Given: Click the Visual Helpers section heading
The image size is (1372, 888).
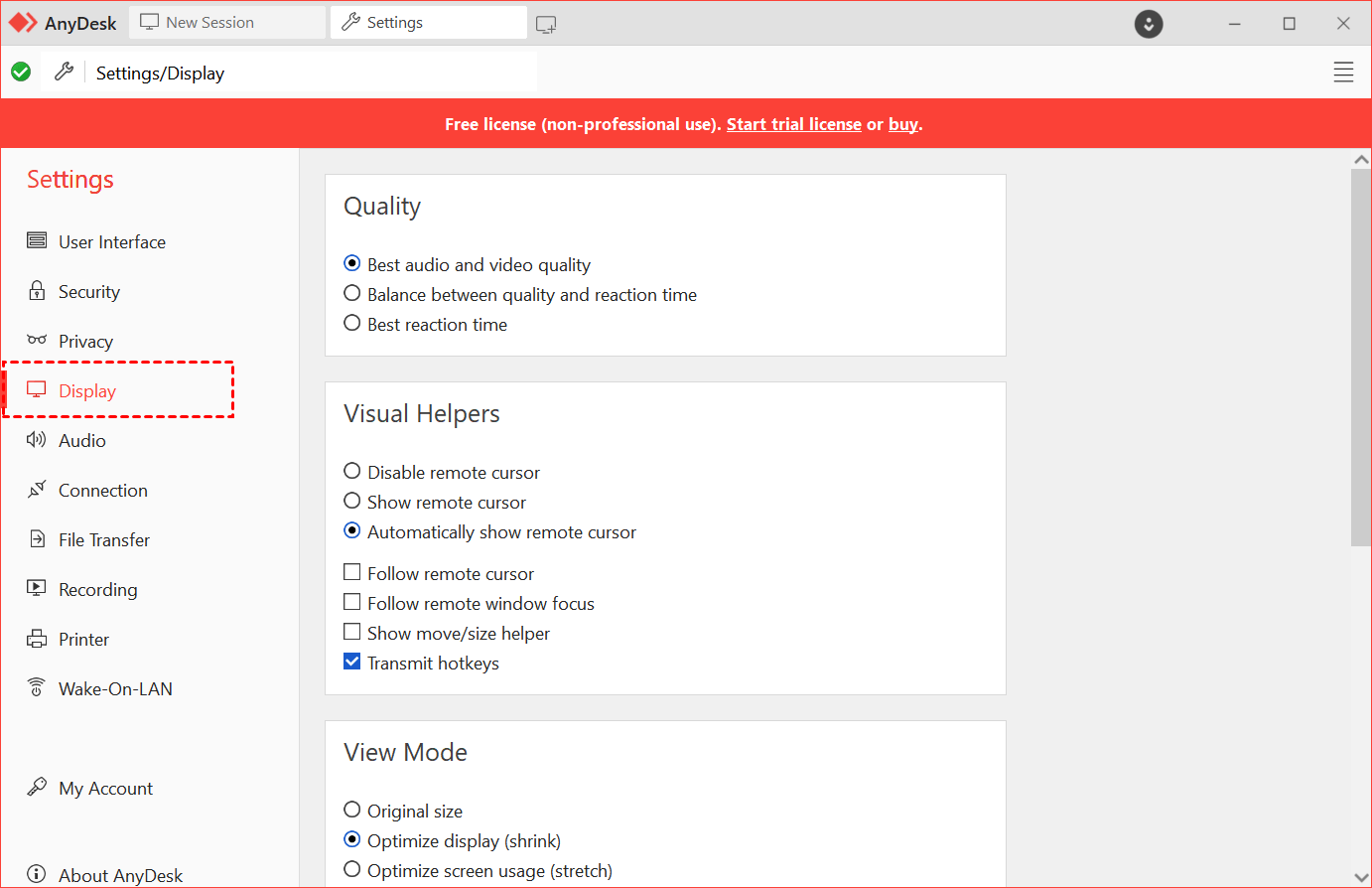Looking at the screenshot, I should (x=422, y=413).
